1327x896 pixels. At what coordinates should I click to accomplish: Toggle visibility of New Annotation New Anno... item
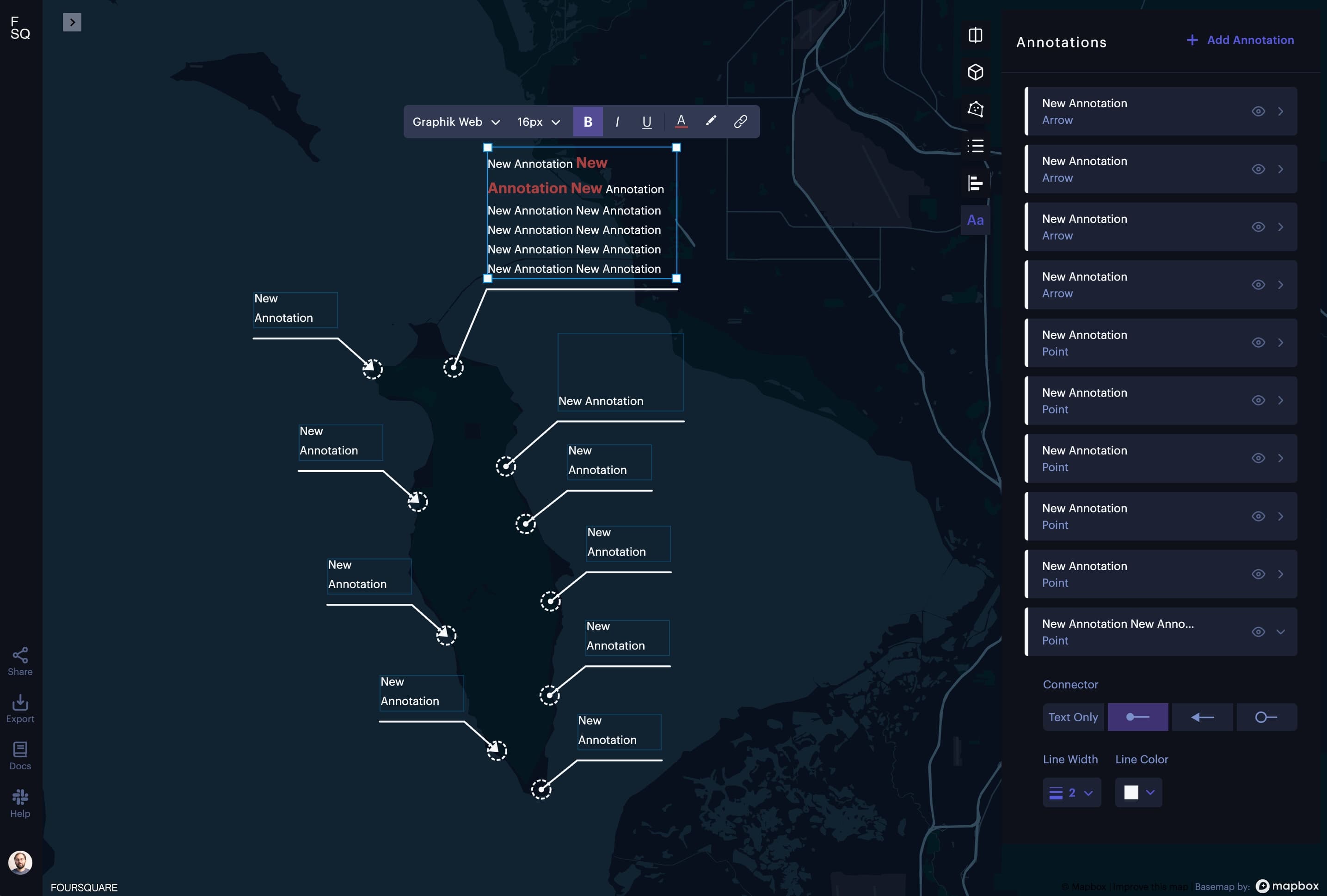(x=1258, y=632)
